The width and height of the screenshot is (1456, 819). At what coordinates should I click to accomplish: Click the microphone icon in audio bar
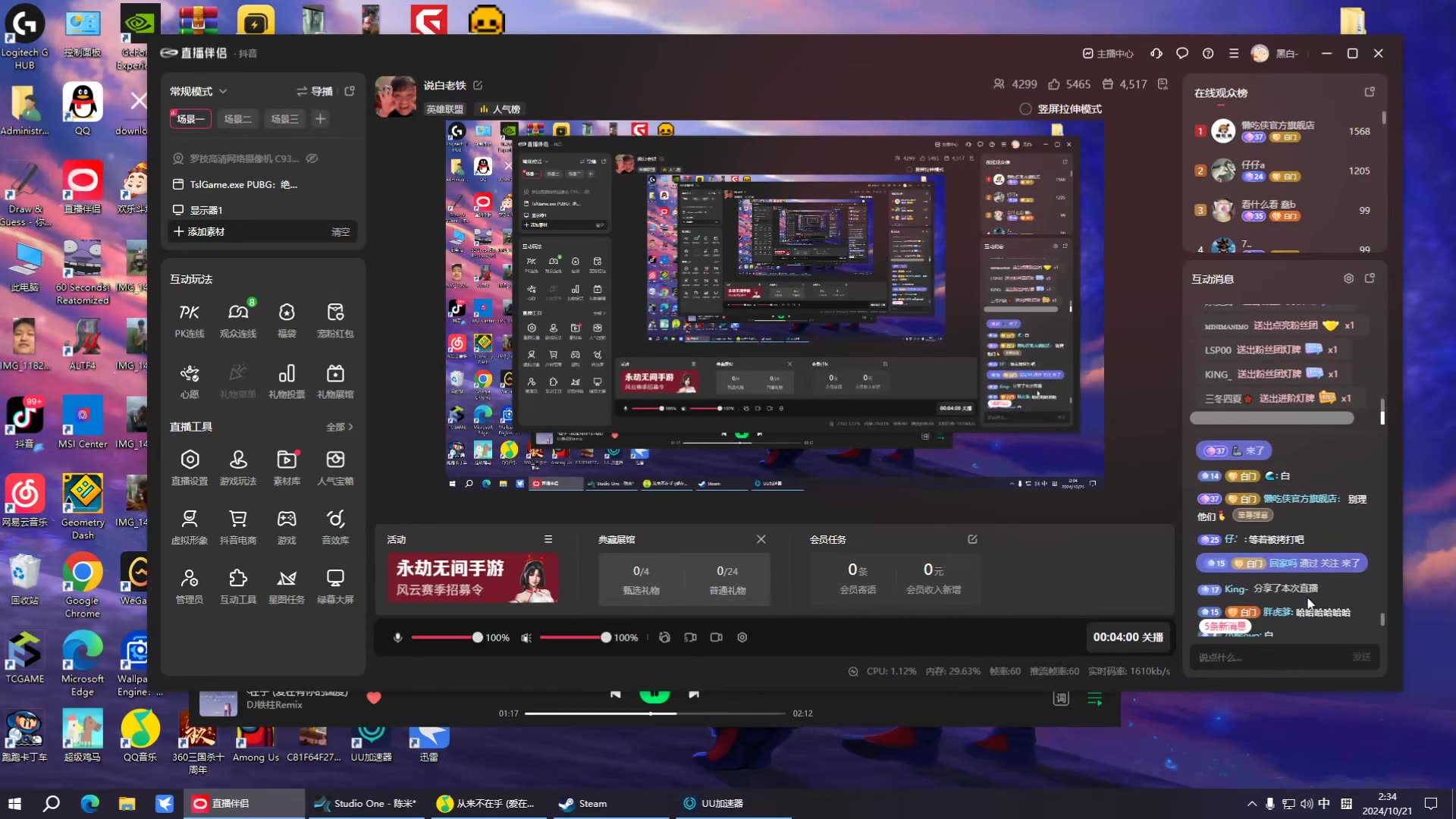coord(397,638)
